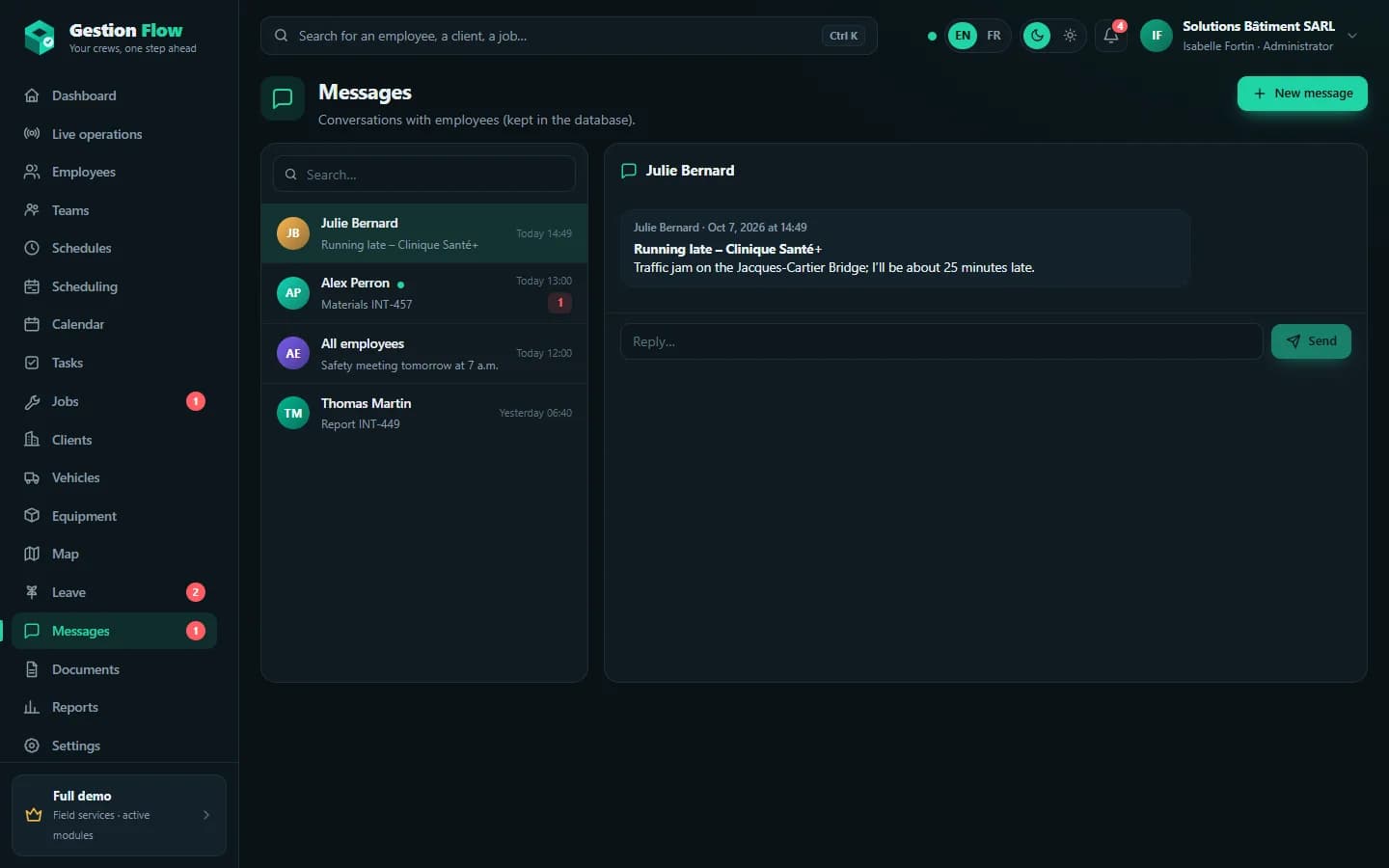Open Live operations from sidebar
This screenshot has width=1389, height=868.
pyautogui.click(x=114, y=134)
